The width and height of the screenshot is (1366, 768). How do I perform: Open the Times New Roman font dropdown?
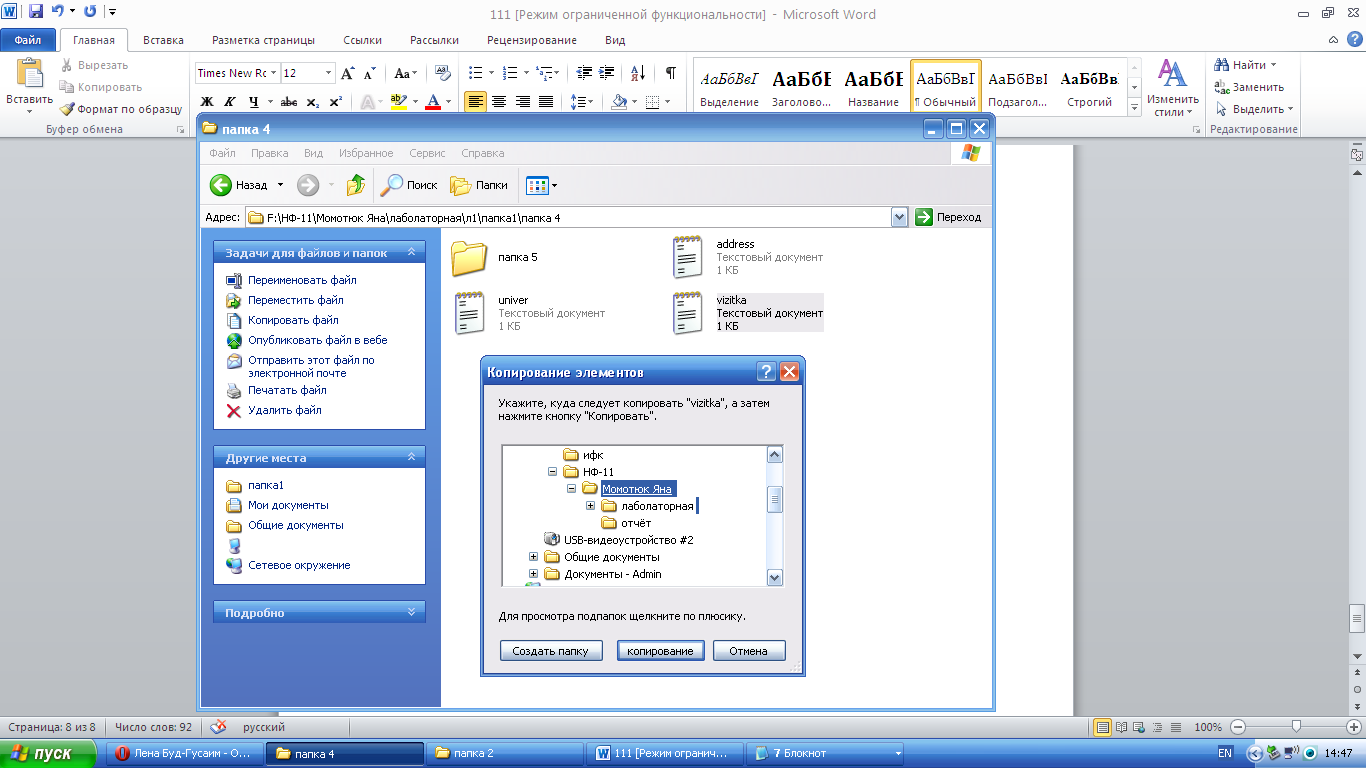click(x=273, y=73)
